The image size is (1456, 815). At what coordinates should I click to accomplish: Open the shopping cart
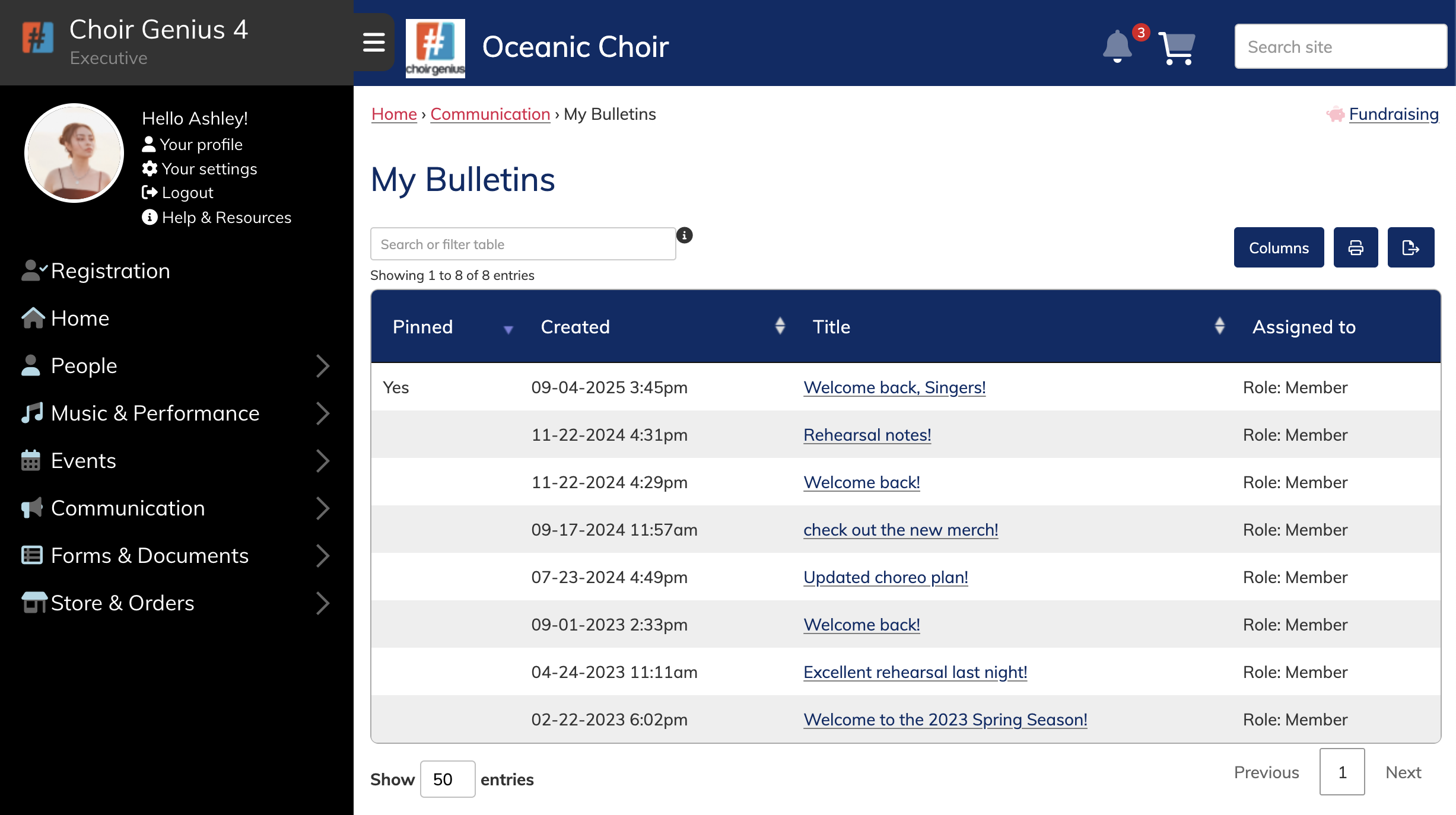click(1177, 47)
